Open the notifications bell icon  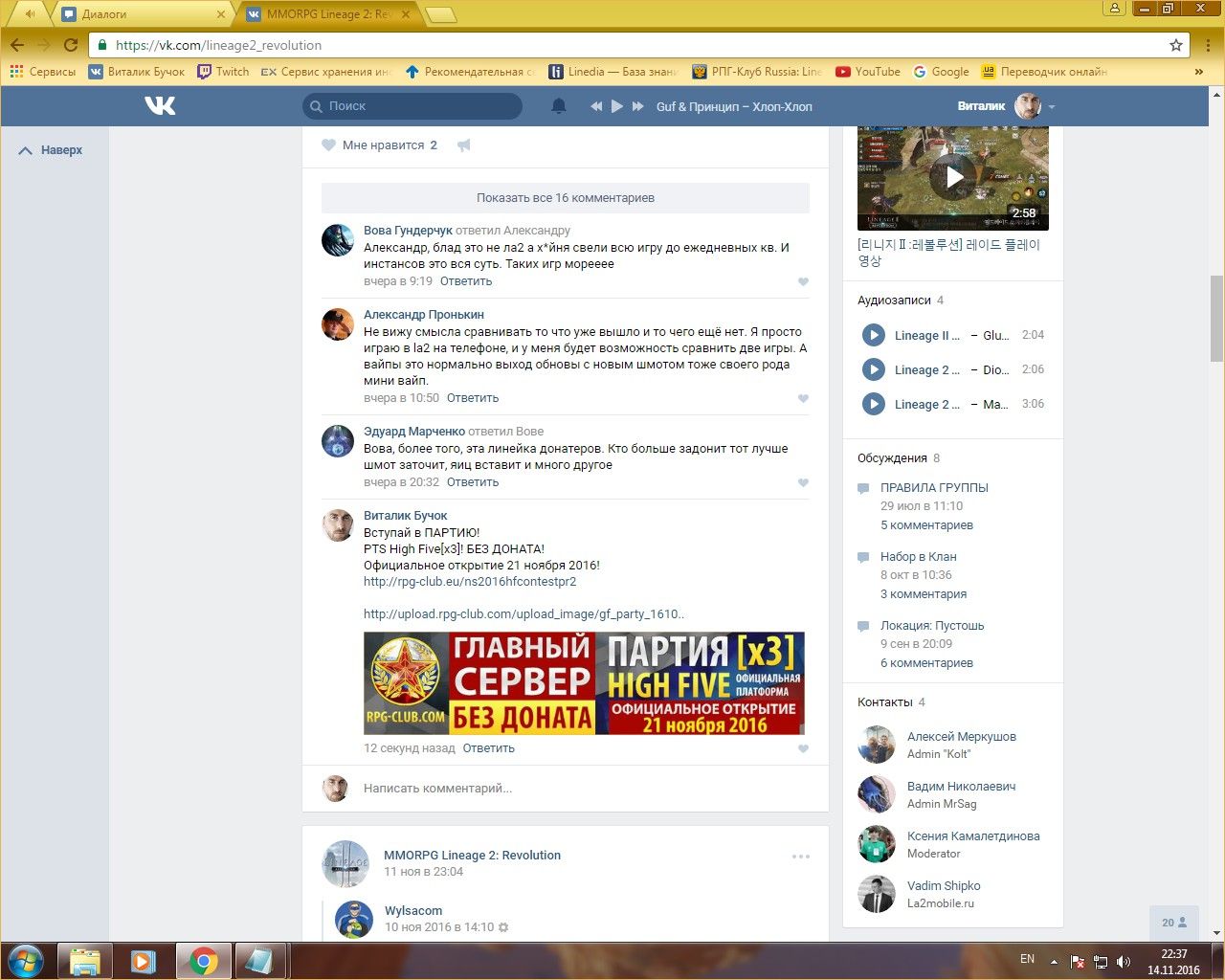pos(559,106)
